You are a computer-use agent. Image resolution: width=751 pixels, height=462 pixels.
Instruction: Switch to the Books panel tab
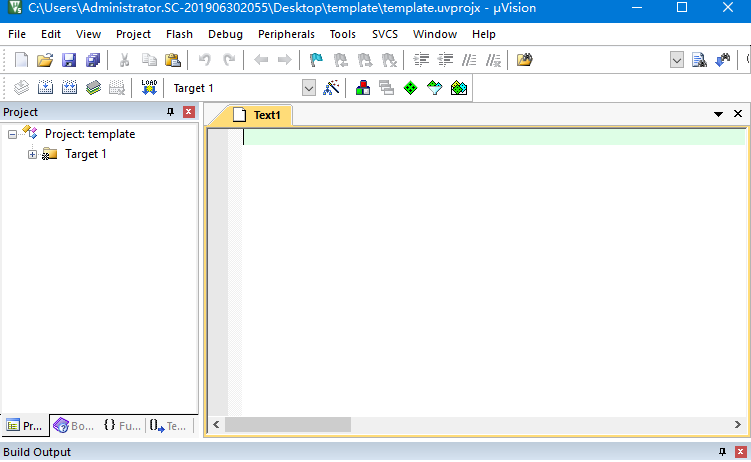[74, 426]
